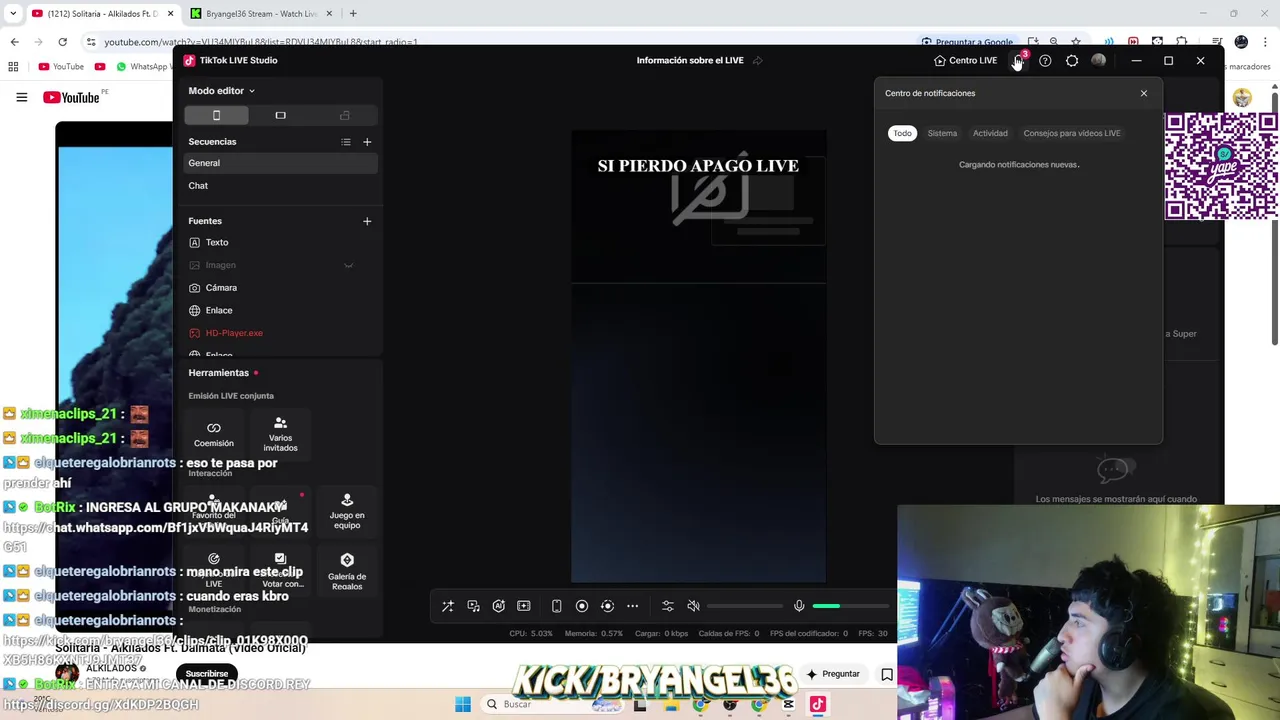Open the audio mixer settings icon
This screenshot has width=1280, height=720.
pos(668,606)
